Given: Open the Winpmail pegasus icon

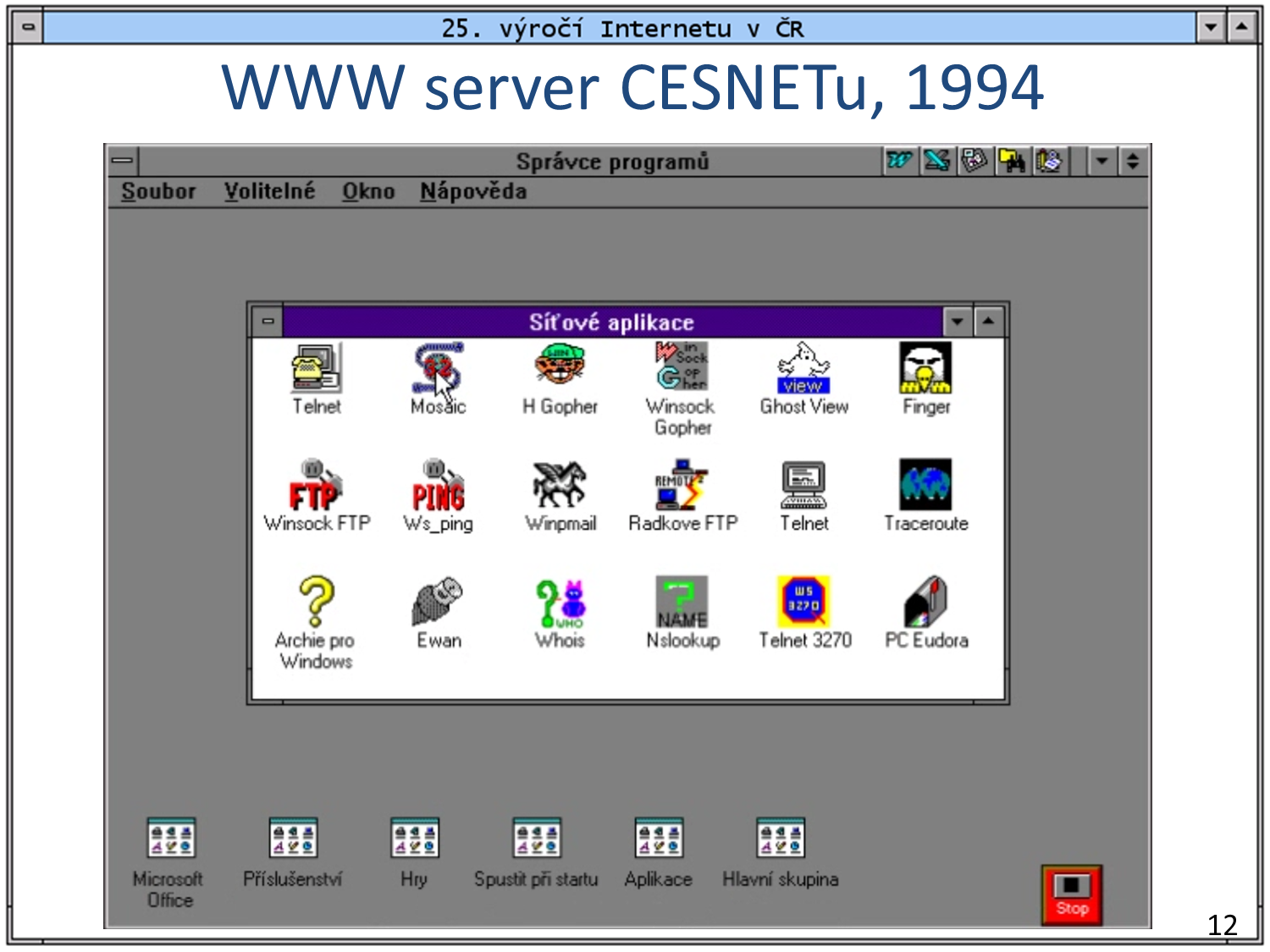Looking at the screenshot, I should pyautogui.click(x=560, y=484).
